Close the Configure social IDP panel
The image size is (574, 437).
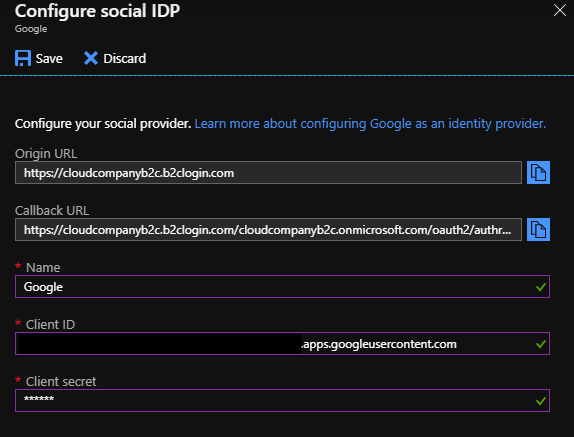click(560, 10)
